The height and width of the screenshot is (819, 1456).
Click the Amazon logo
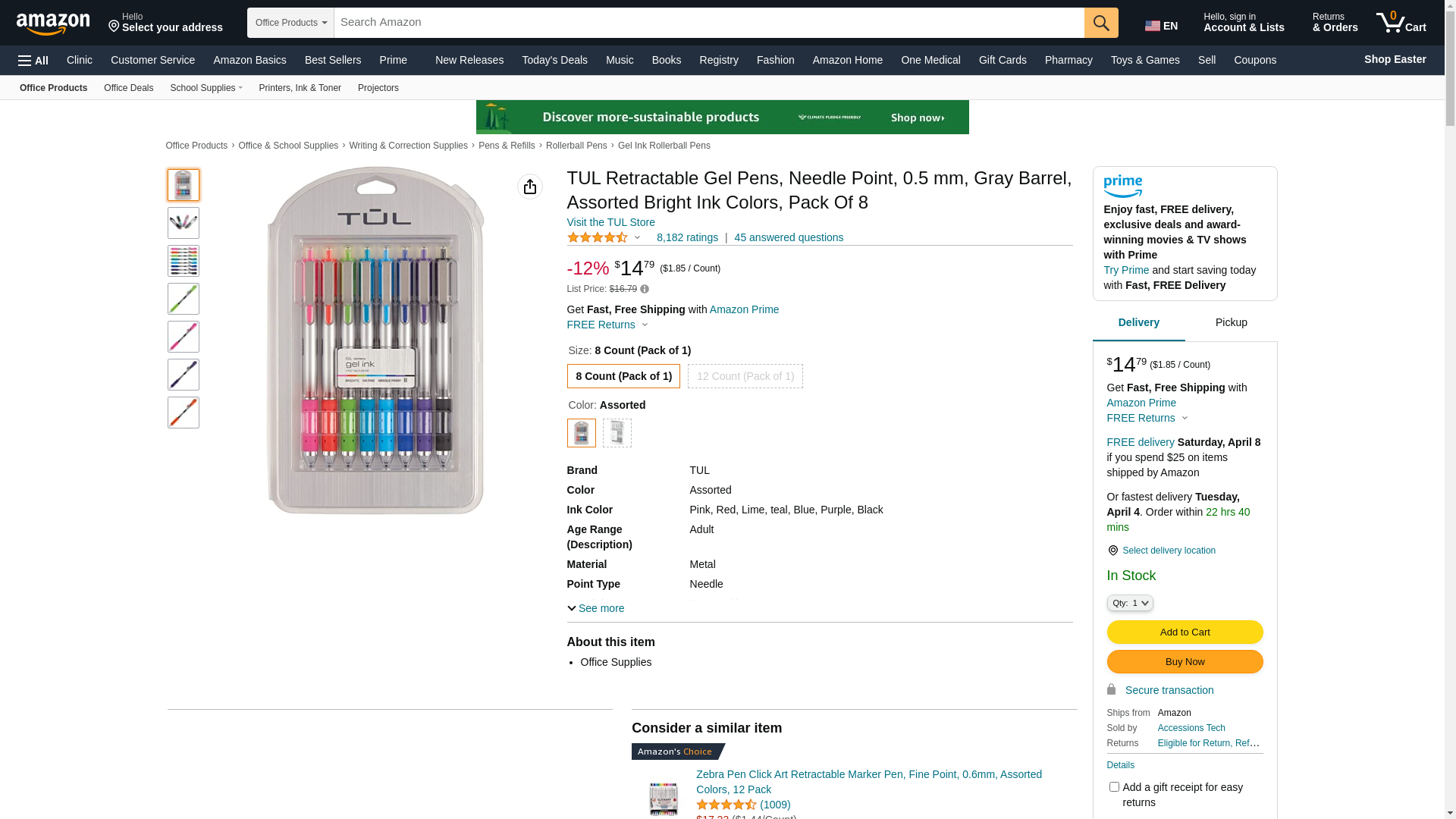pos(53,24)
